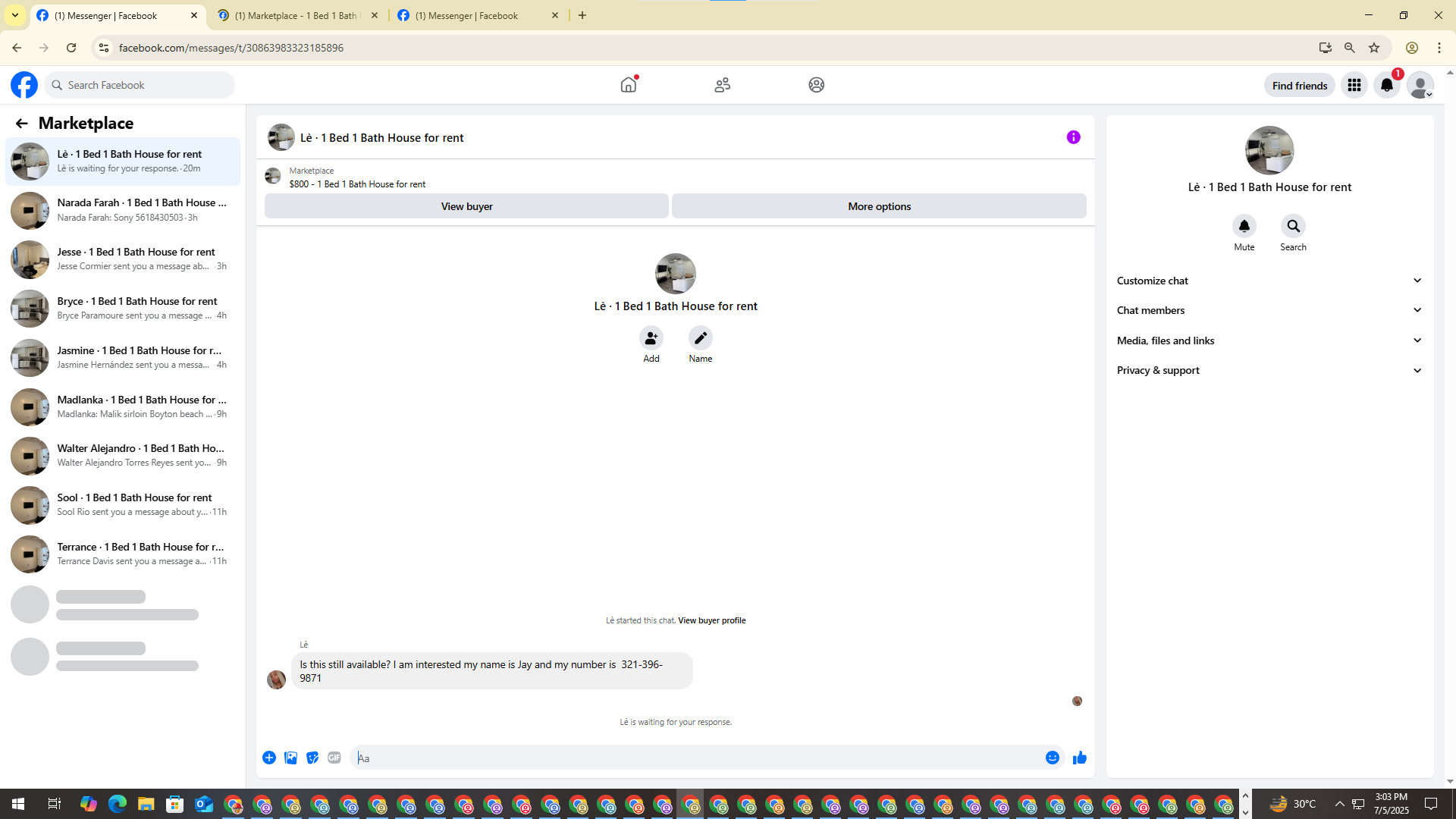Screen dimensions: 1456x819
Task: Click the GIF picker icon
Action: coord(334,758)
